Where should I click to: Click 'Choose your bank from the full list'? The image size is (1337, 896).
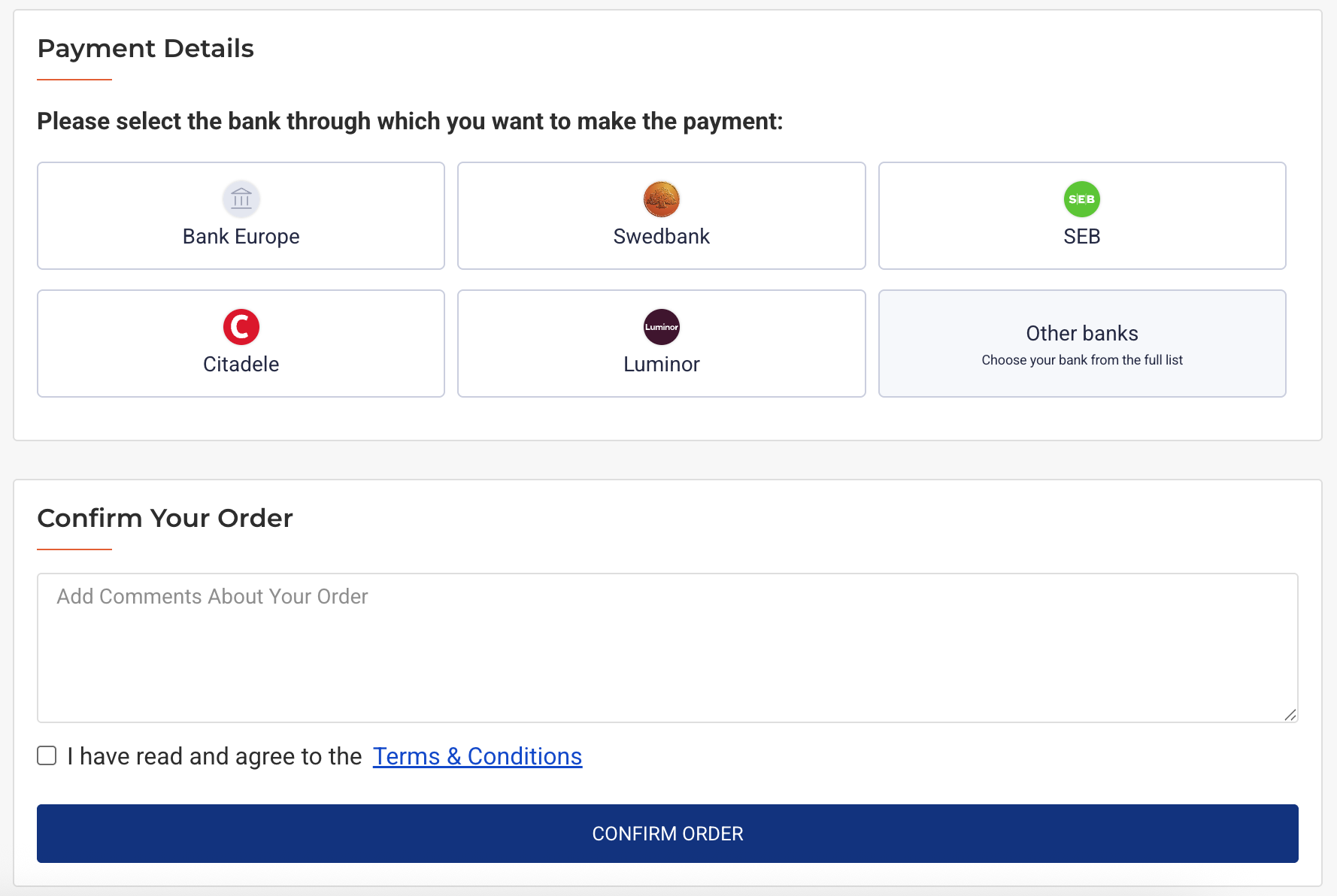coord(1082,360)
